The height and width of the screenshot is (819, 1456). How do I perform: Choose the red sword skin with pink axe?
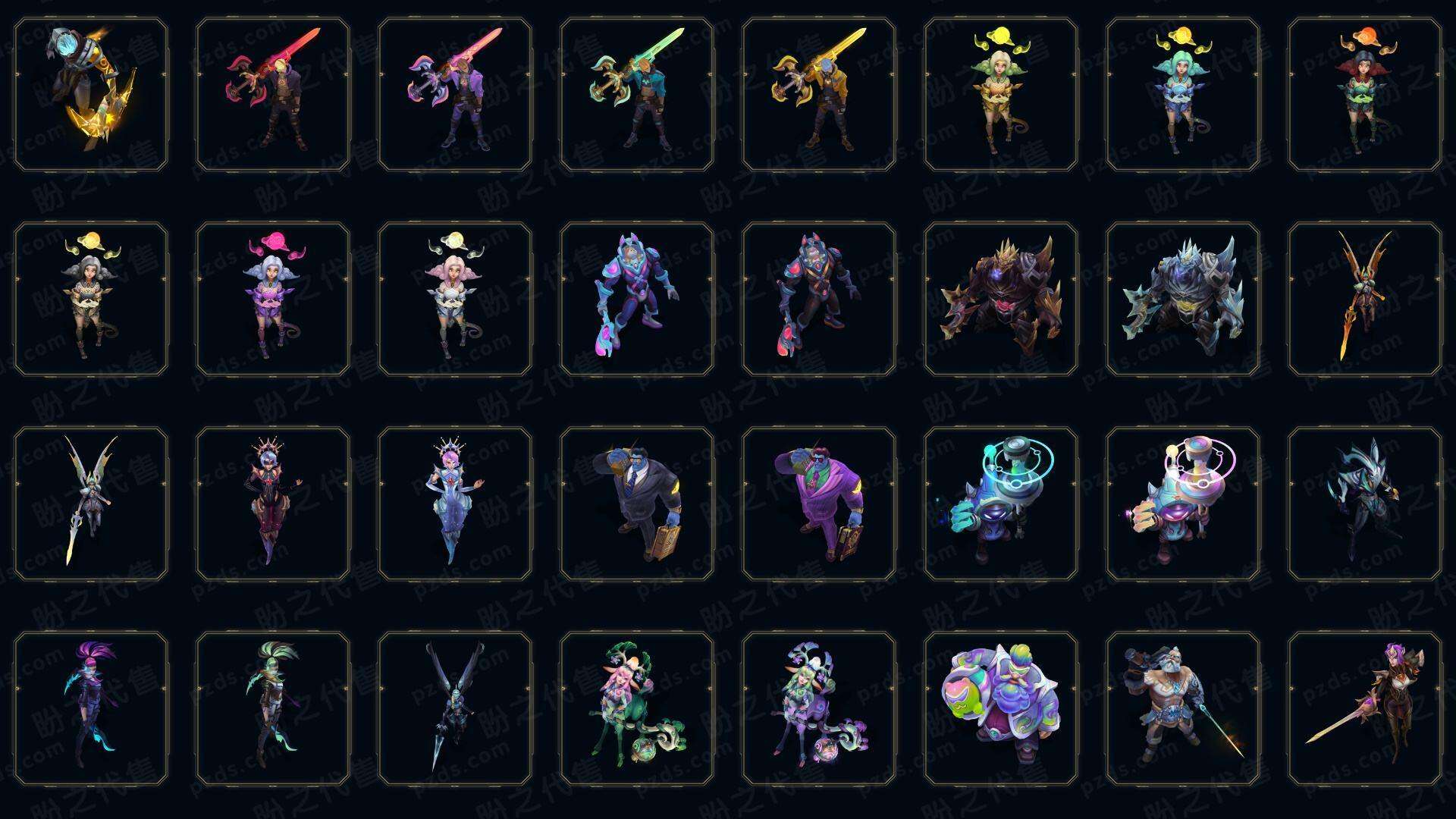[x=273, y=94]
